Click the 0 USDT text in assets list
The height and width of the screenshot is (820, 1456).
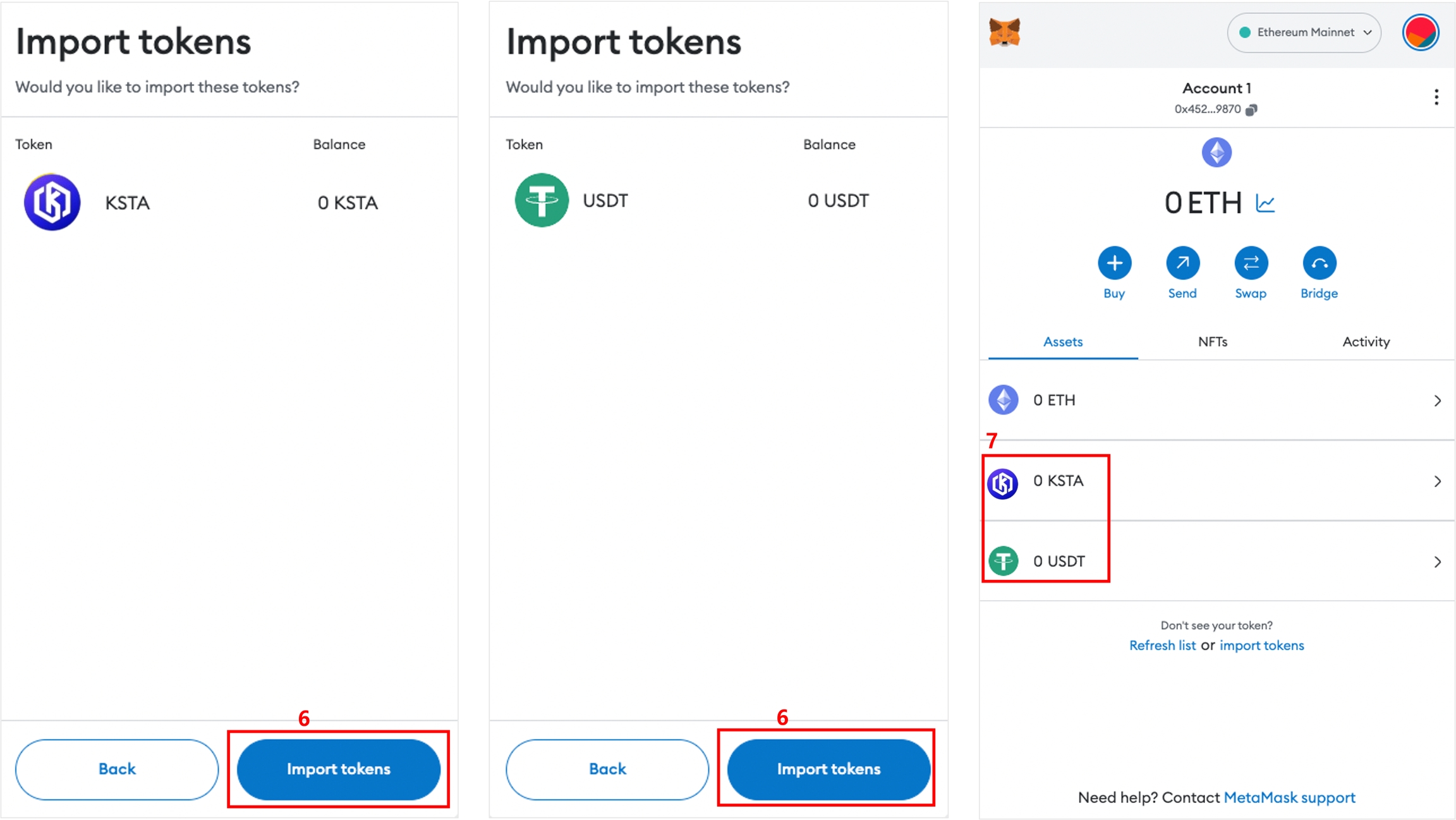pos(1059,562)
